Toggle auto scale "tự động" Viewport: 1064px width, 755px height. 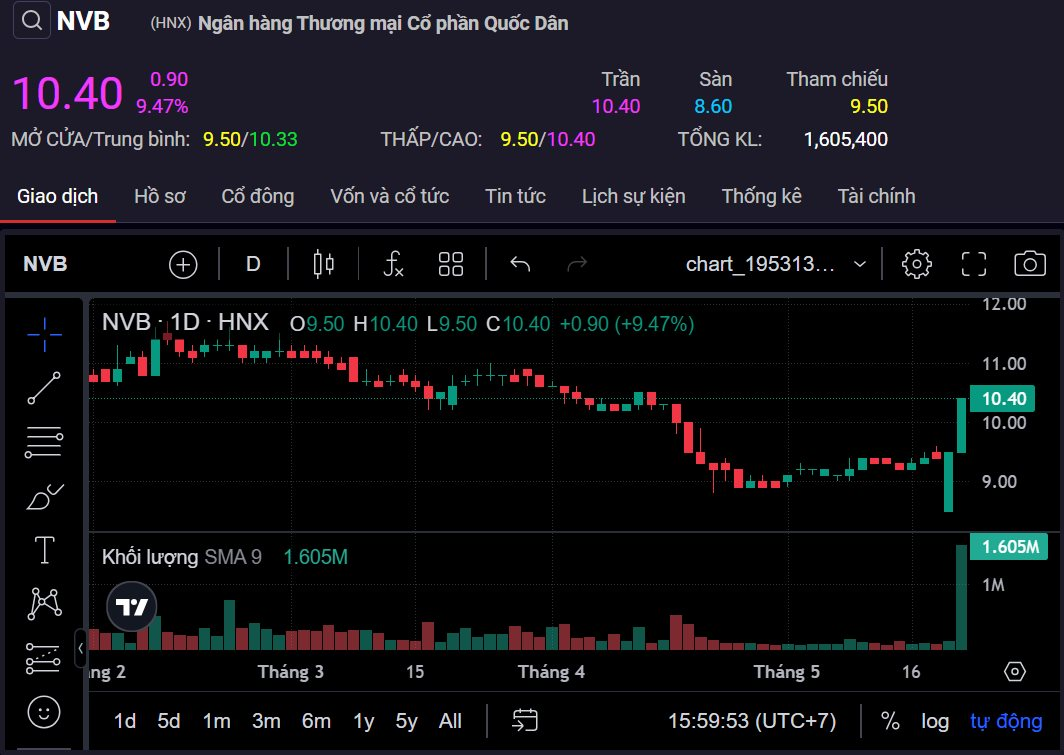coord(1006,721)
